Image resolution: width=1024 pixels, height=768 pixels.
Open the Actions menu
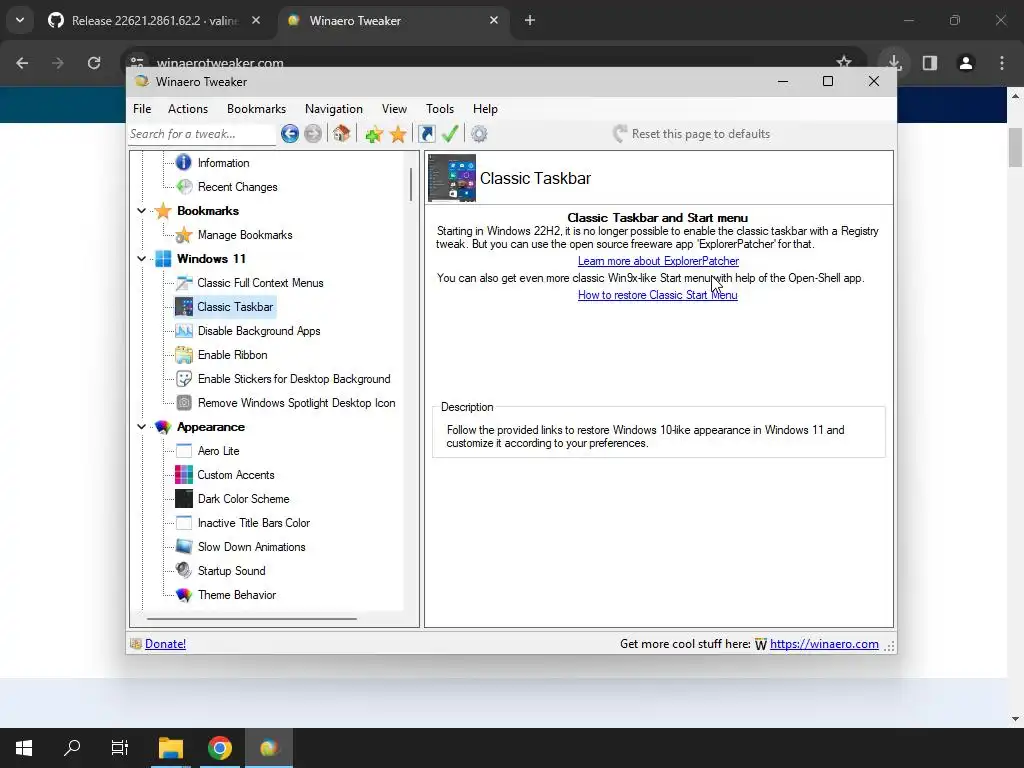pos(188,109)
